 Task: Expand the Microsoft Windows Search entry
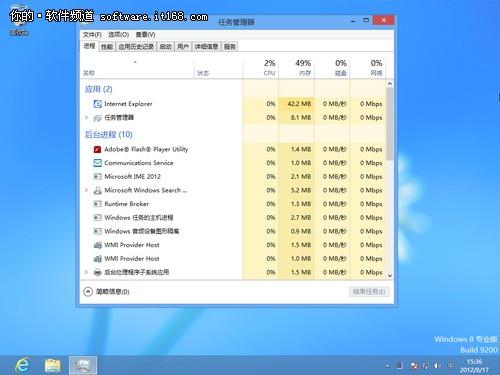click(x=86, y=190)
